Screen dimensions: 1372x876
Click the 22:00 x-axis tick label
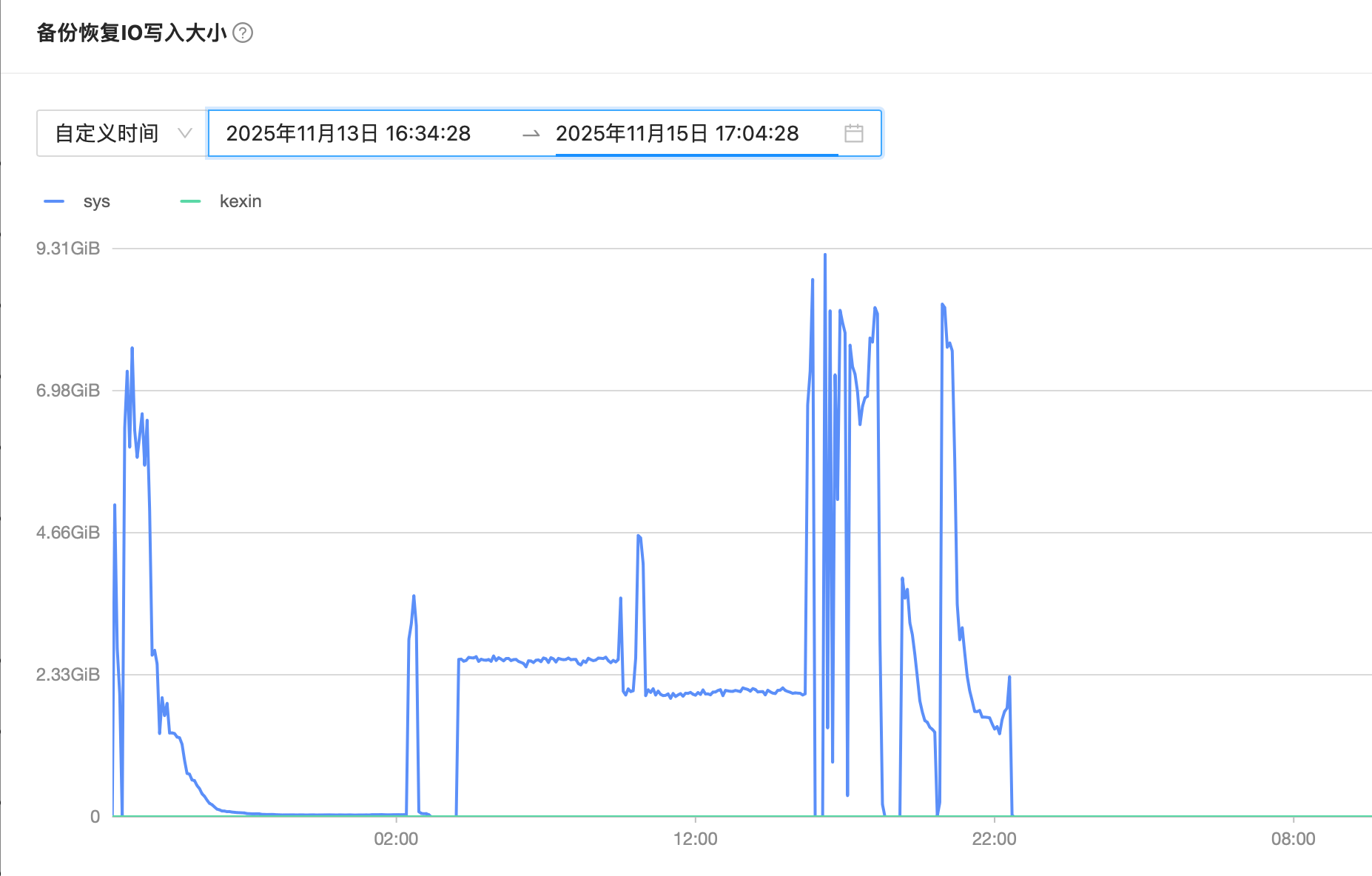tap(994, 839)
